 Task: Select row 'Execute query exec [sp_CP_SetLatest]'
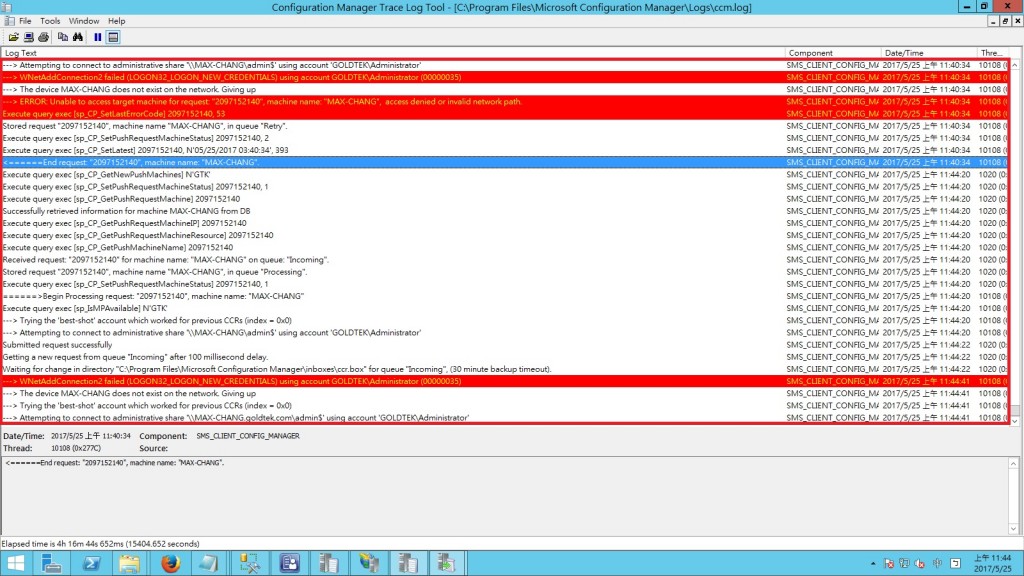point(505,150)
